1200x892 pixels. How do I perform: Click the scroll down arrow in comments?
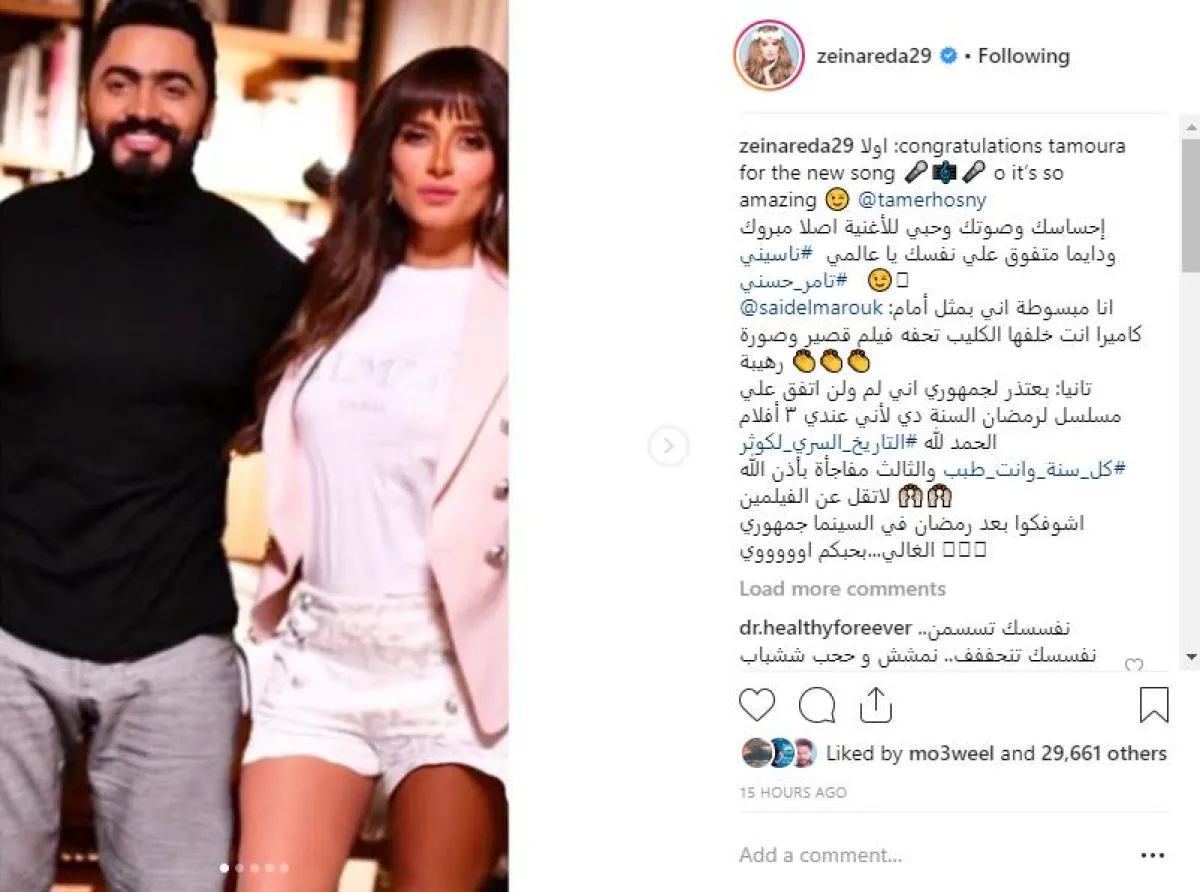(1191, 656)
